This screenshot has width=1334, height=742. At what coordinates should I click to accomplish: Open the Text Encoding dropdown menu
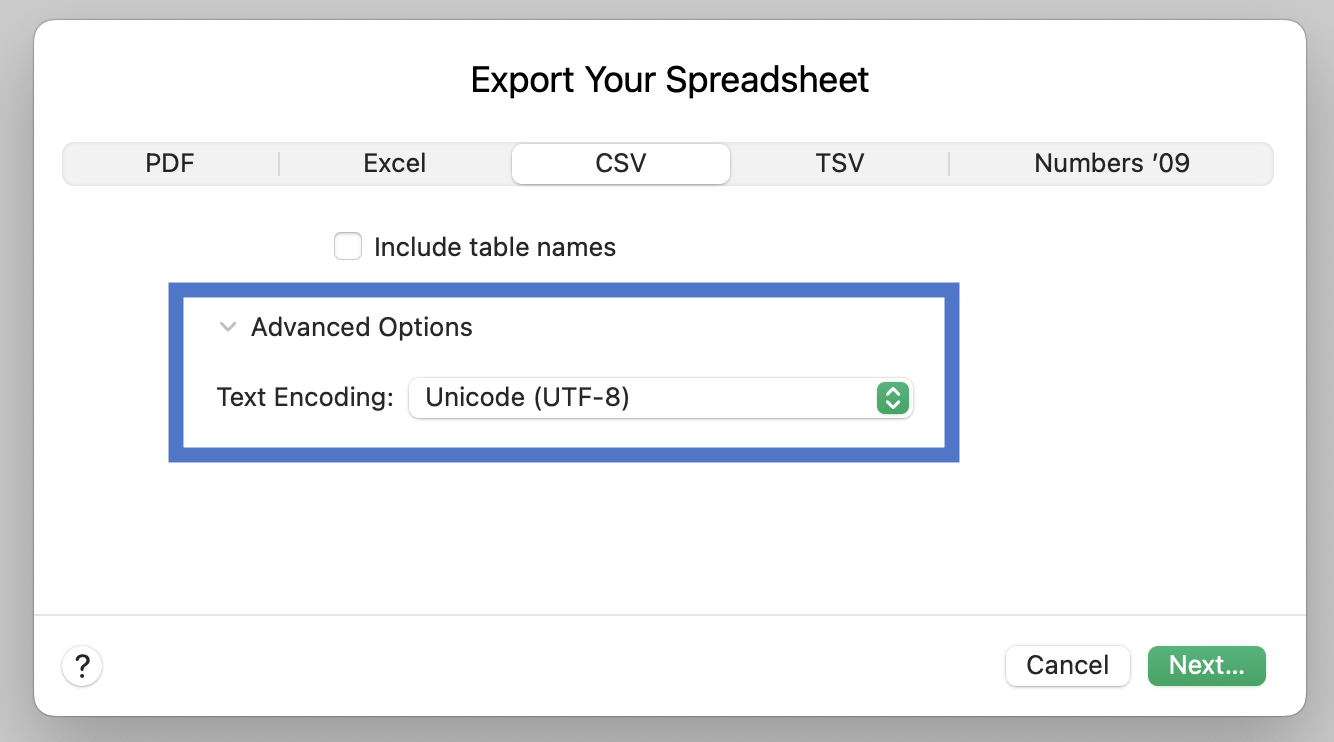tap(660, 398)
